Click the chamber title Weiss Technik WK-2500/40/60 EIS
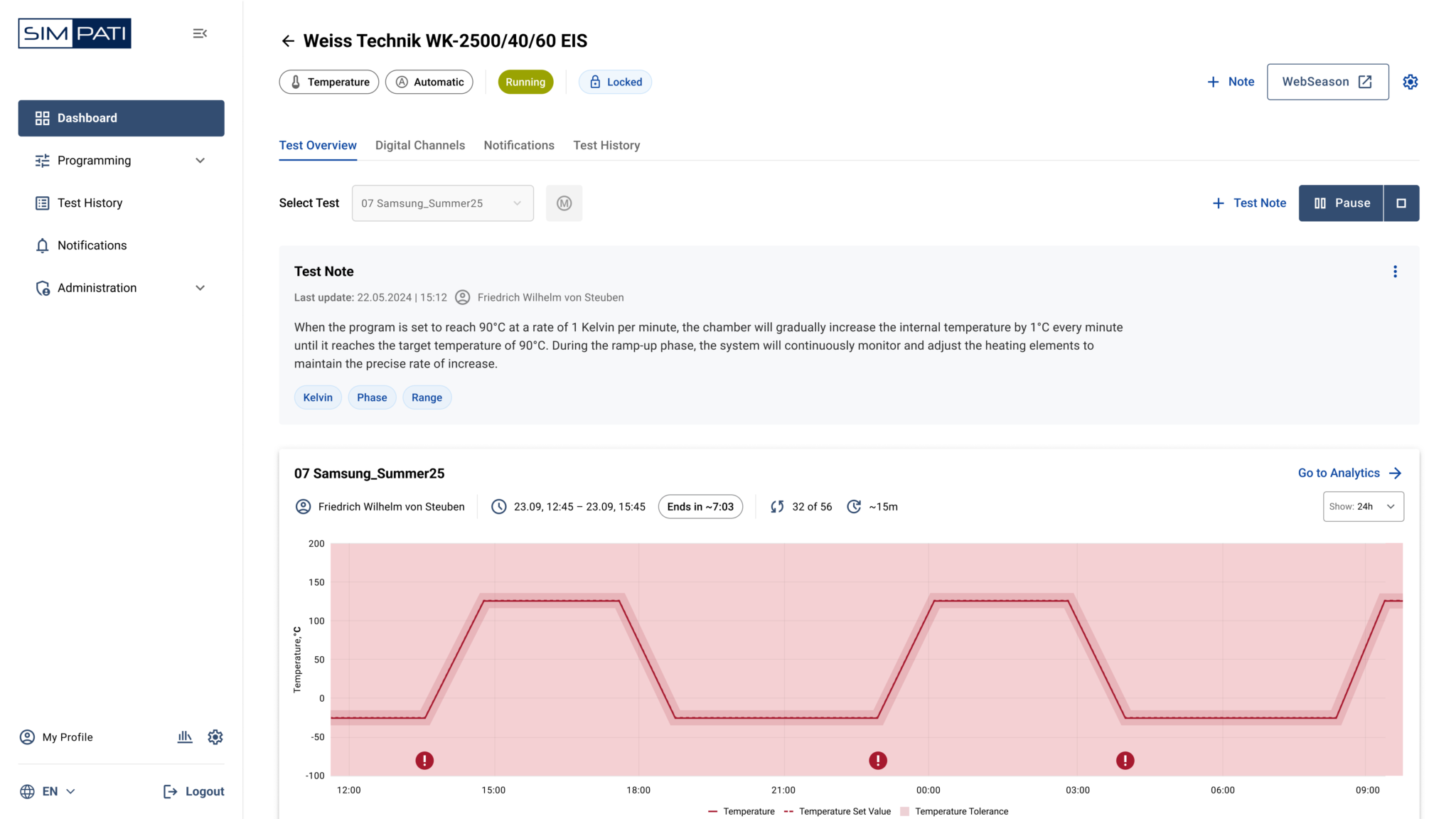 click(x=446, y=41)
